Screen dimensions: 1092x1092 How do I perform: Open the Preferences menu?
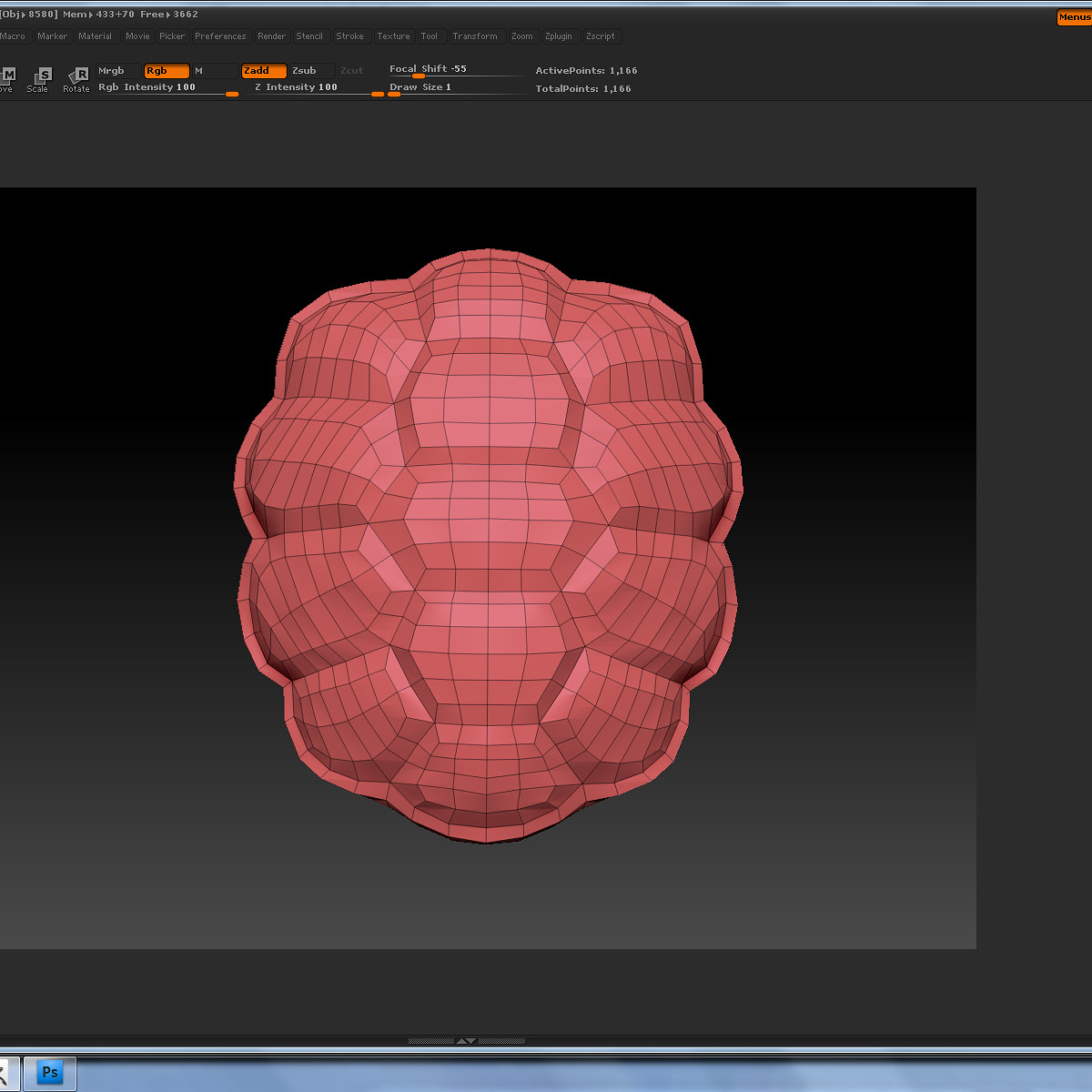point(220,36)
